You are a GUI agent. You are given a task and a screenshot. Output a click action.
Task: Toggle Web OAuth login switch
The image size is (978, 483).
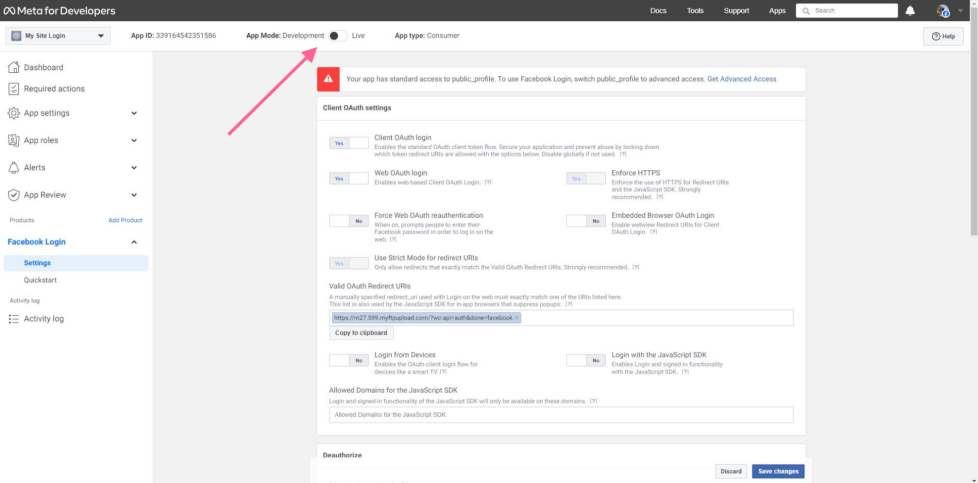coord(349,178)
